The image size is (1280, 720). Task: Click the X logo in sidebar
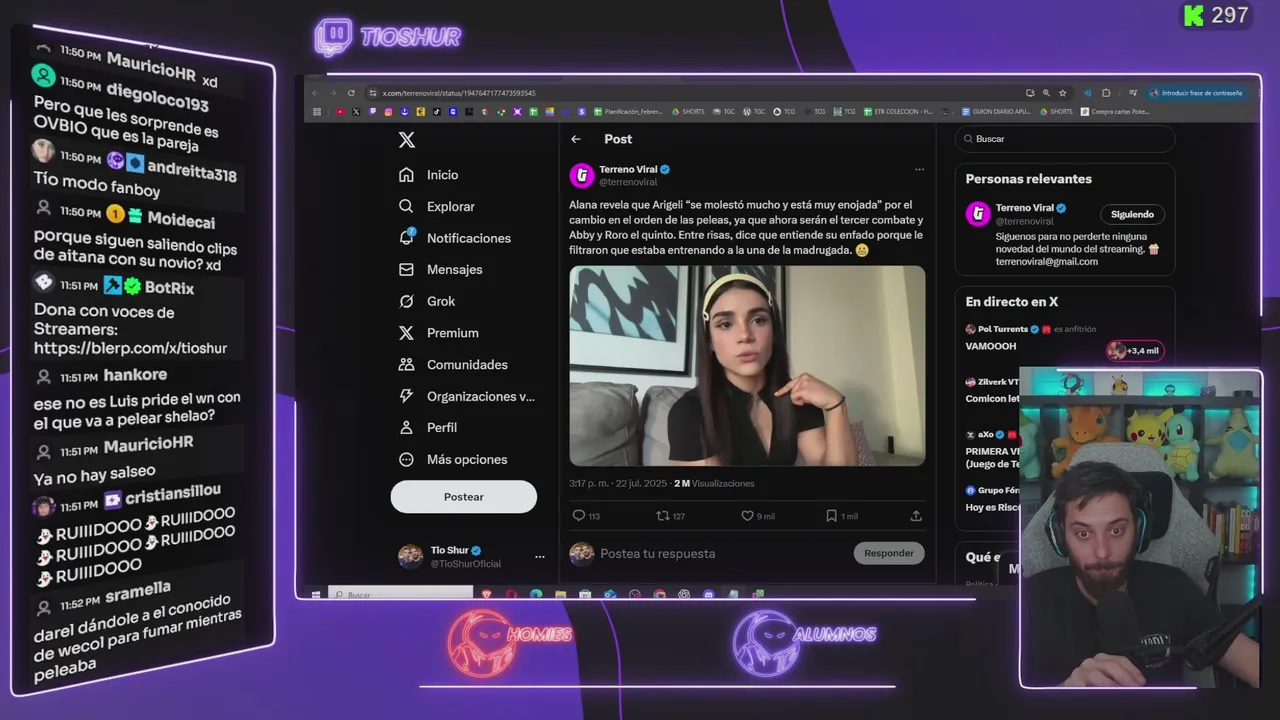pyautogui.click(x=406, y=140)
